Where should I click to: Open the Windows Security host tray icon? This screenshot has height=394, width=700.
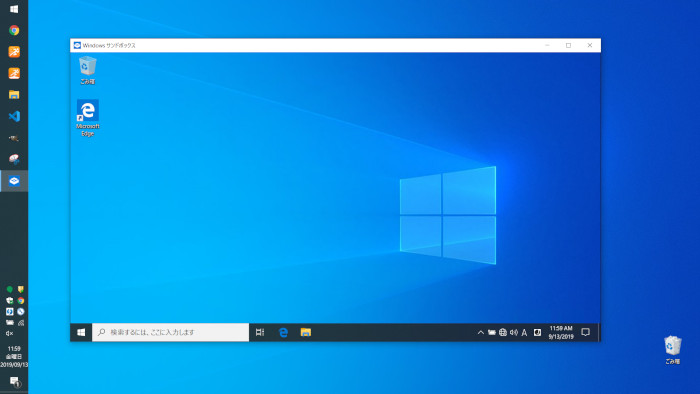(9, 300)
